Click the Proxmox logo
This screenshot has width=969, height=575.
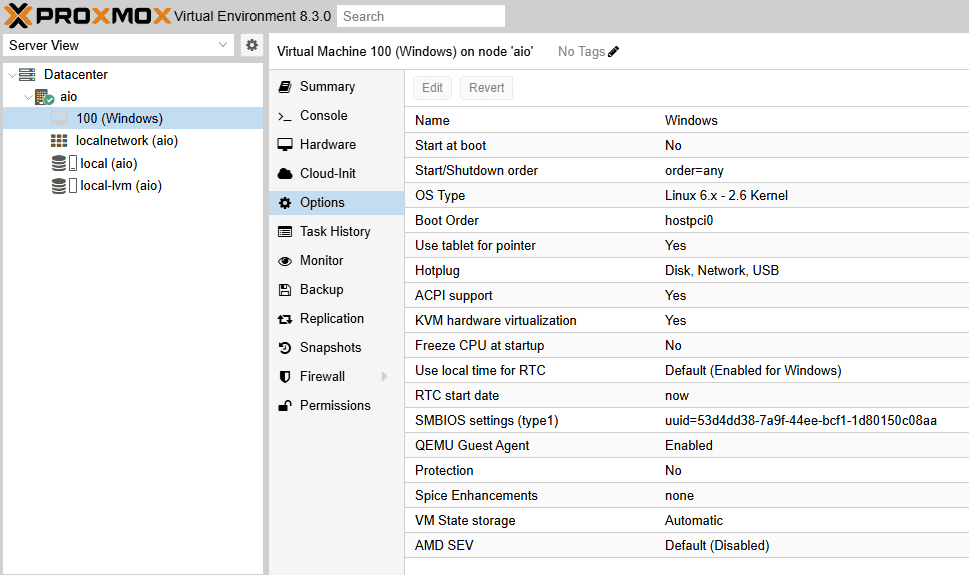point(87,15)
